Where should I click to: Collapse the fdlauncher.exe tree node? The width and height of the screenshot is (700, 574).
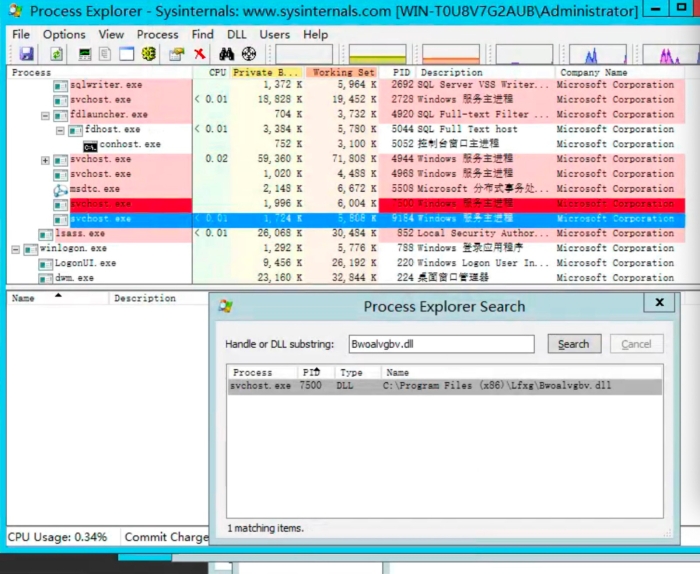click(45, 116)
